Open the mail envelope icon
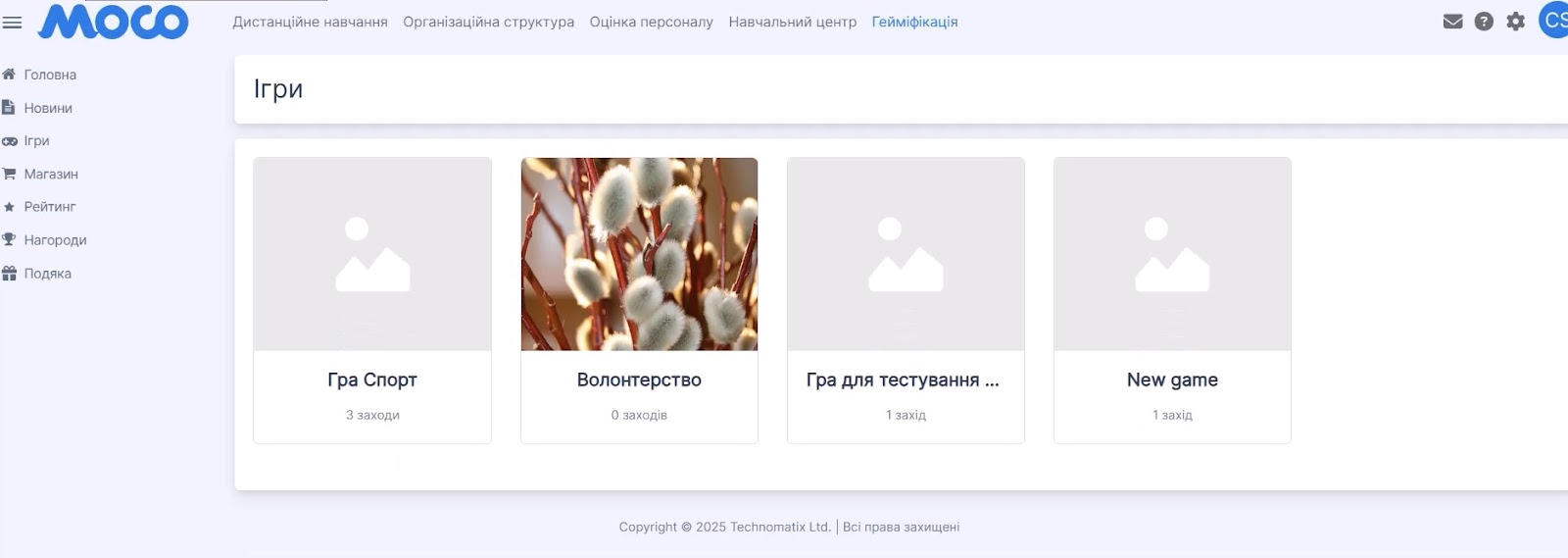Viewport: 1568px width, 558px height. click(1453, 22)
